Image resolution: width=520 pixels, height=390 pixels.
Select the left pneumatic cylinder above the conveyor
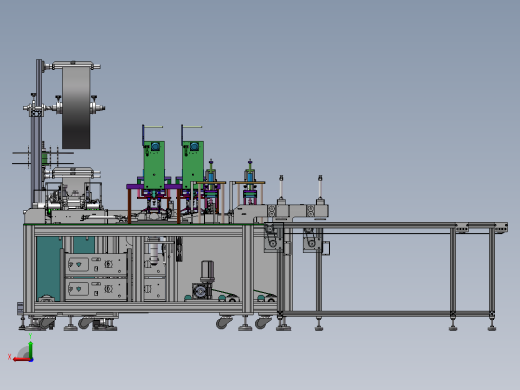coord(281,190)
